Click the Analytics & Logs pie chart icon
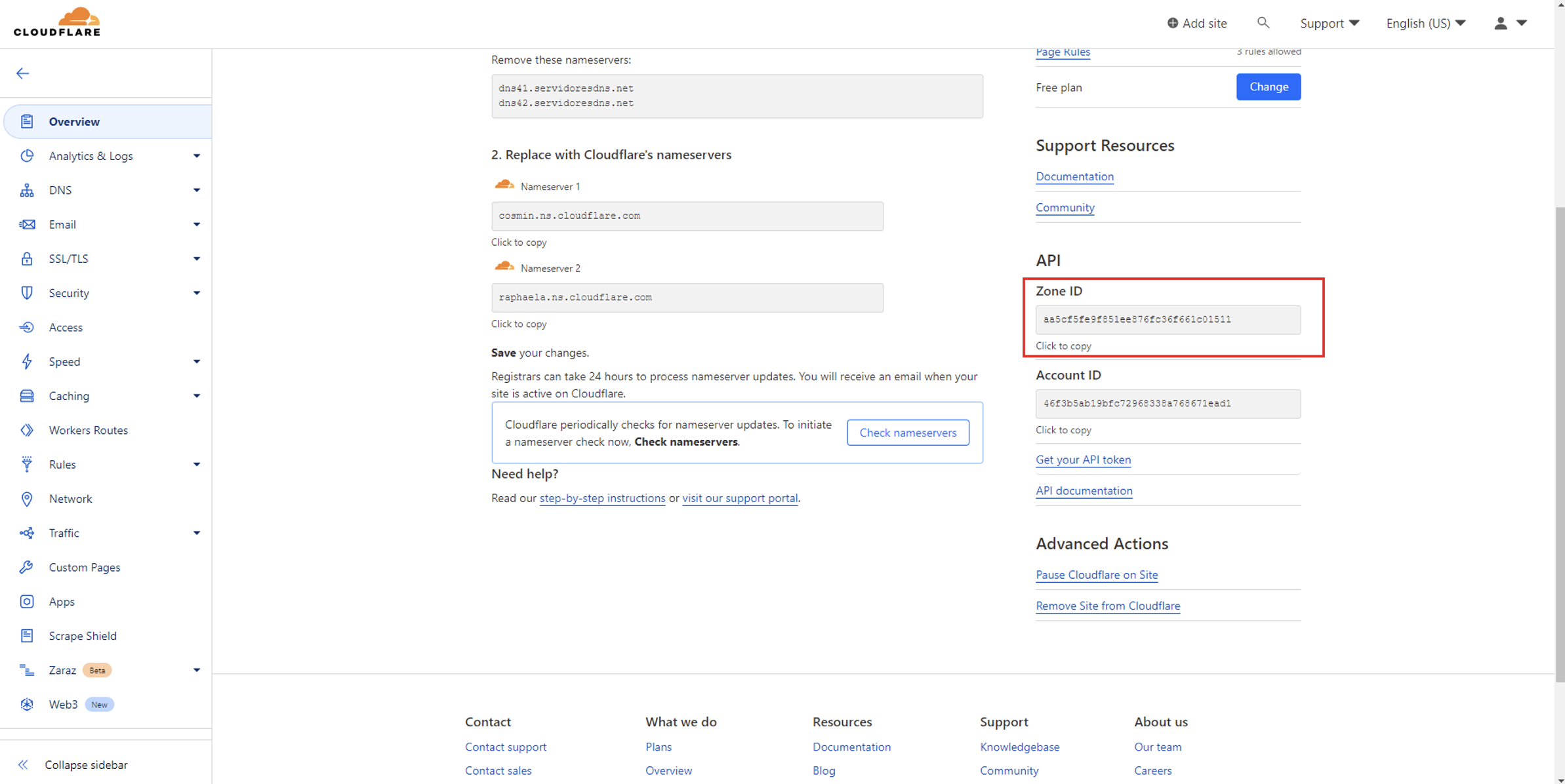This screenshot has width=1565, height=784. 27,156
